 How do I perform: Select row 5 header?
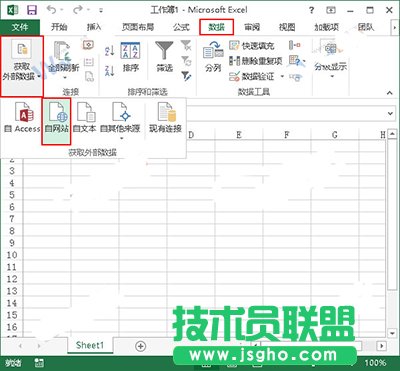(x=12, y=195)
